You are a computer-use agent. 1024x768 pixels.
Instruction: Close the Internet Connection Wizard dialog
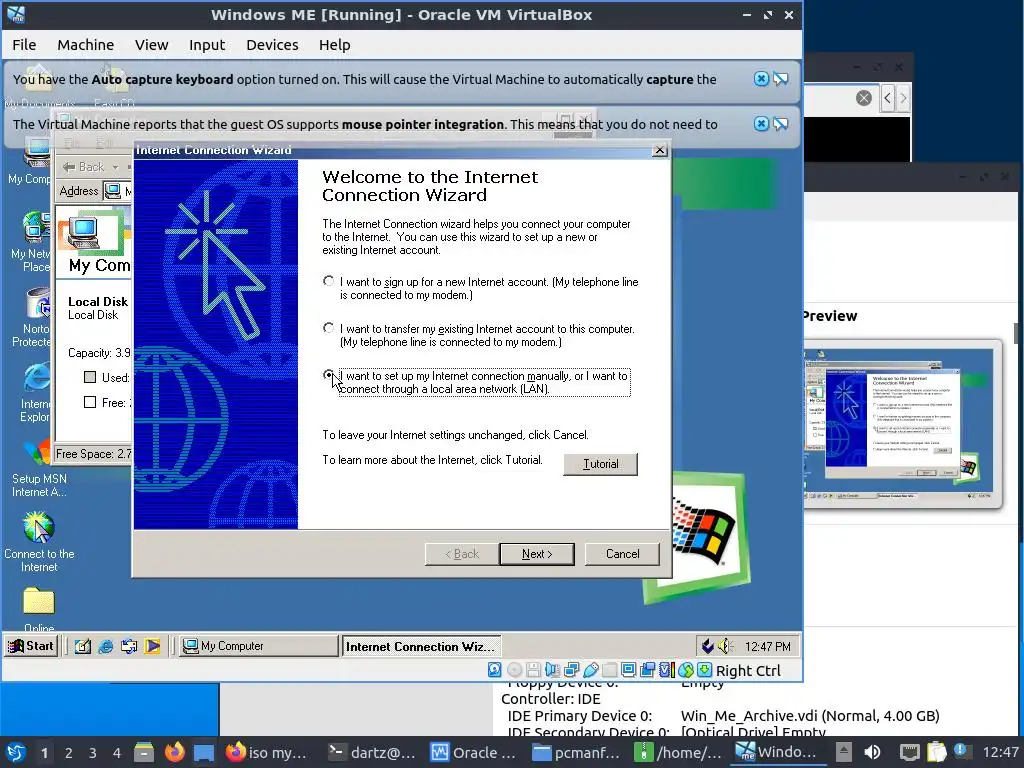pos(660,150)
